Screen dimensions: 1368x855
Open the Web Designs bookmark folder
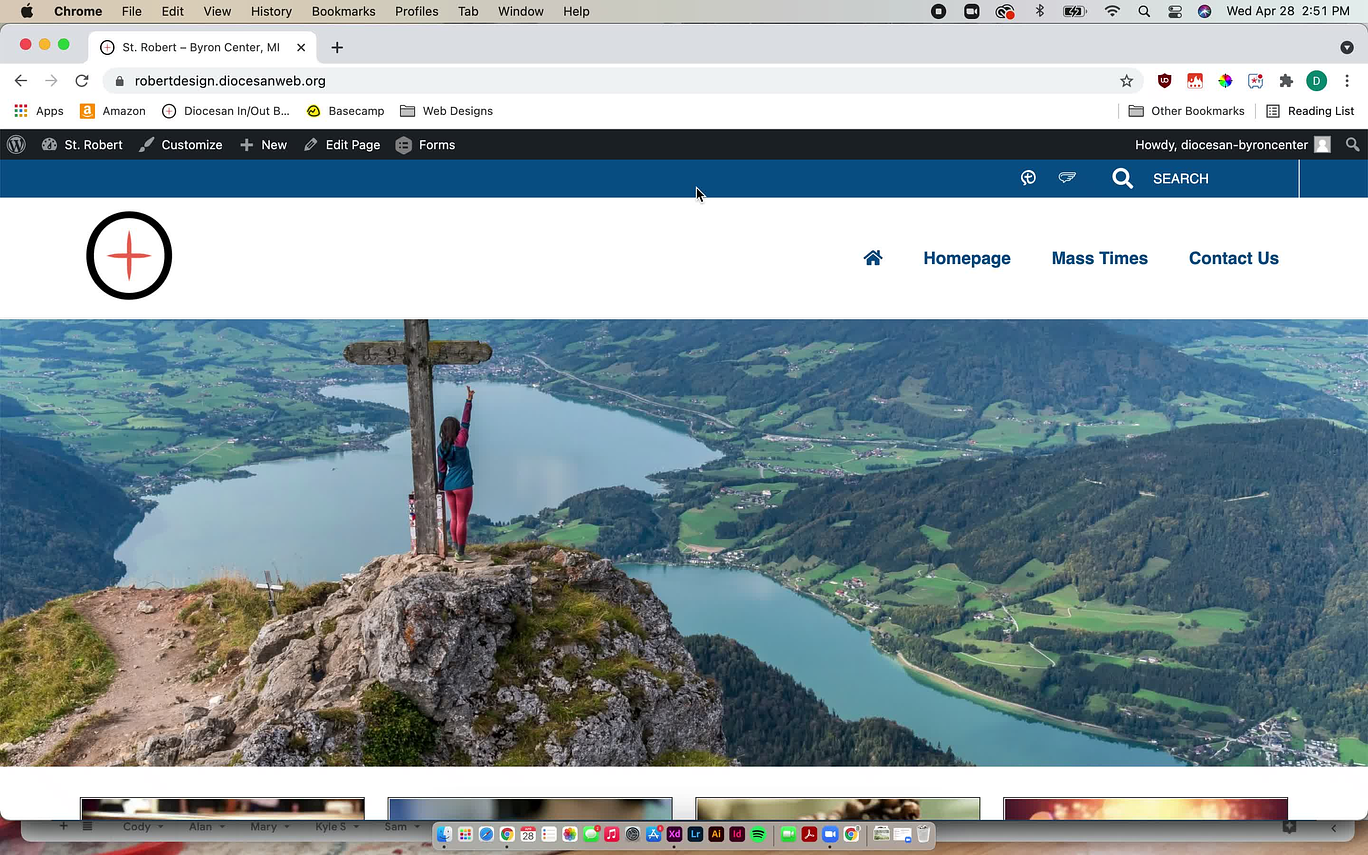(446, 111)
